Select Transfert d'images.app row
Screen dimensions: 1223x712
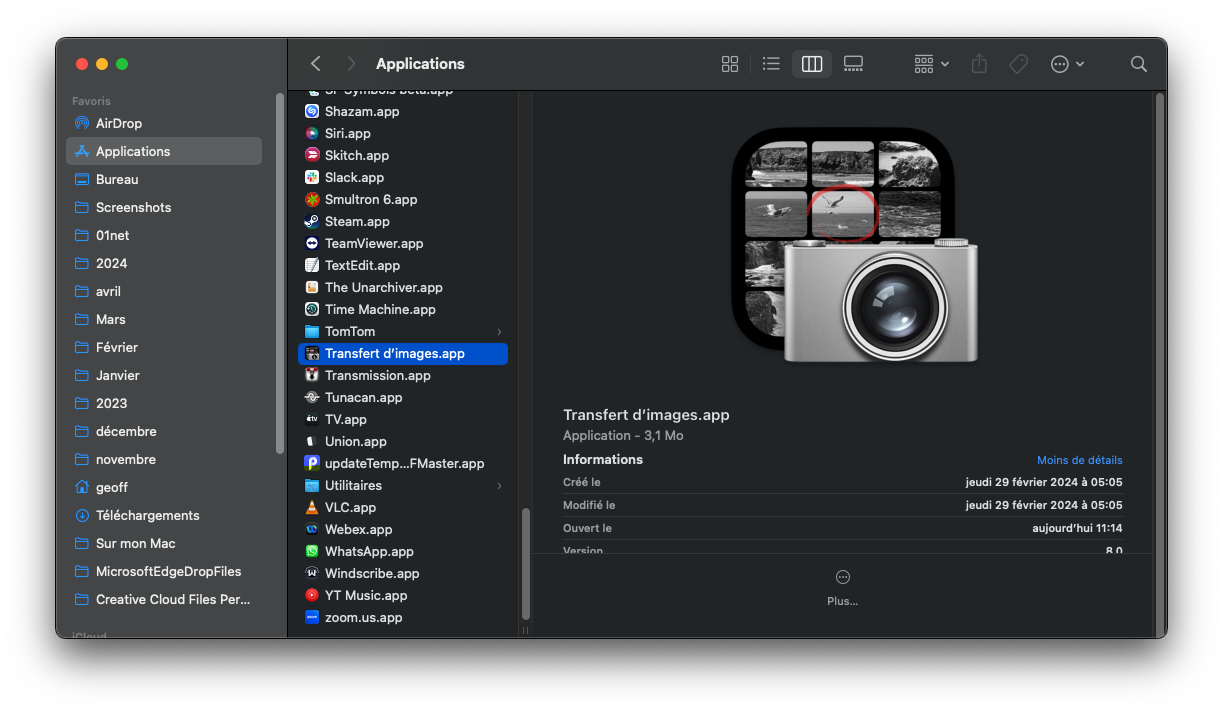pos(403,353)
